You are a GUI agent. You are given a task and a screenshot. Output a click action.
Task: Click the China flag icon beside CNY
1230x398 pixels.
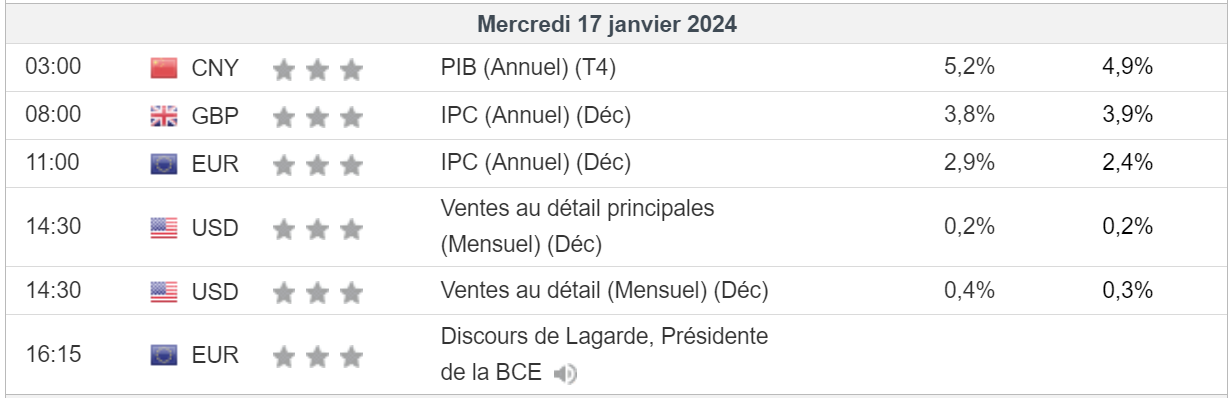click(163, 69)
